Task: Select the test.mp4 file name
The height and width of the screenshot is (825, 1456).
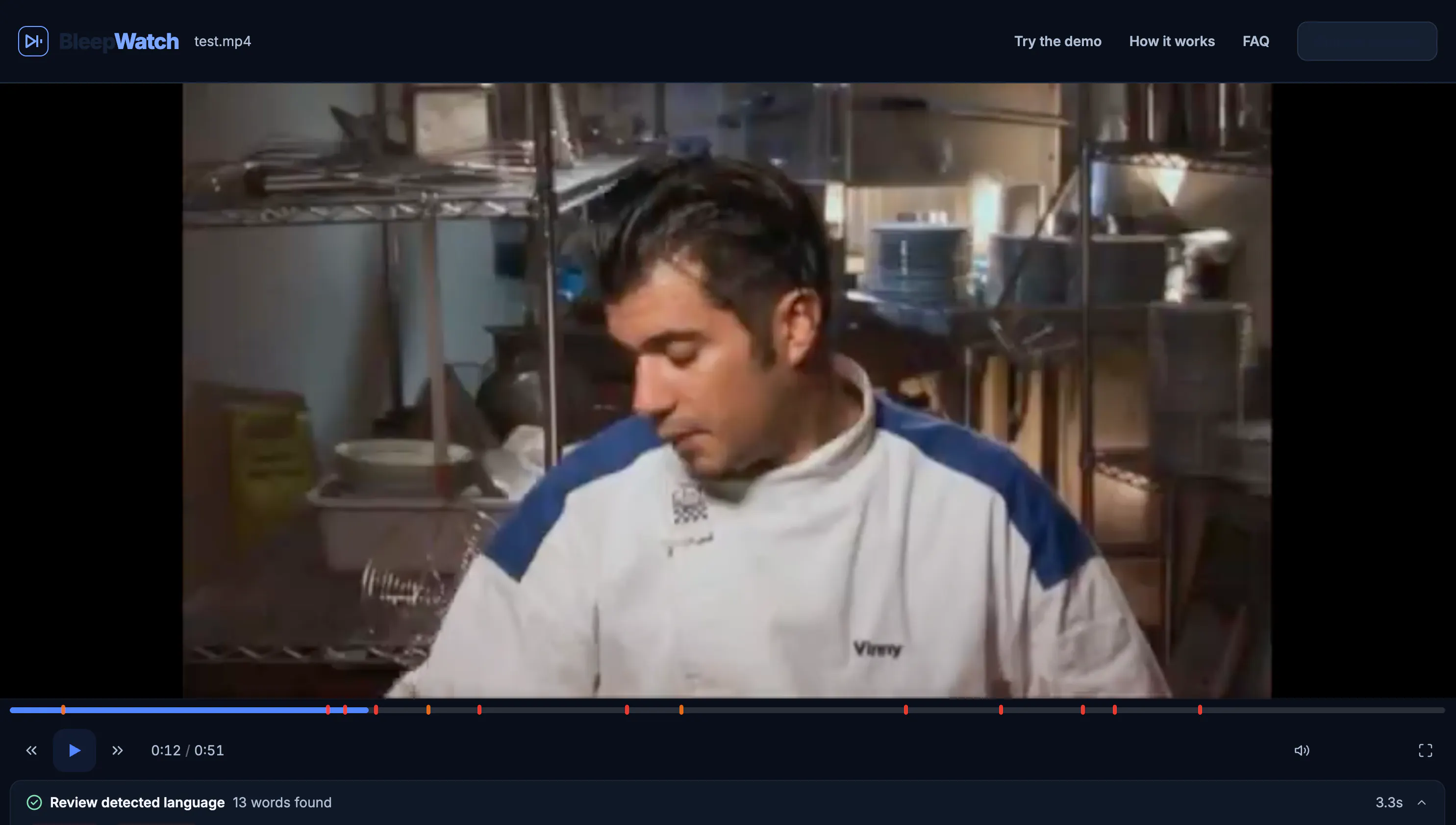Action: coord(223,41)
